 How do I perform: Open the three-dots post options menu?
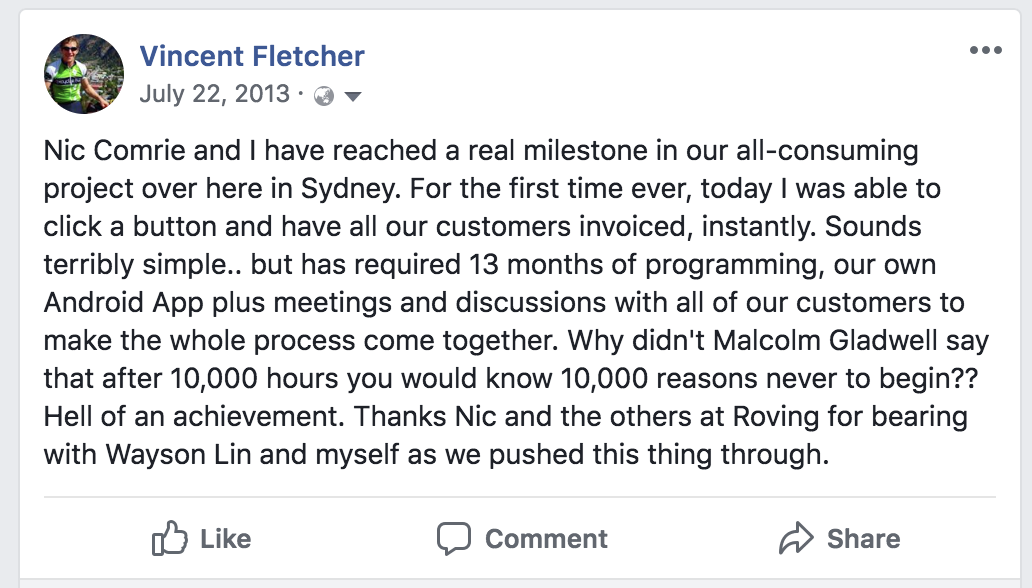tap(985, 50)
